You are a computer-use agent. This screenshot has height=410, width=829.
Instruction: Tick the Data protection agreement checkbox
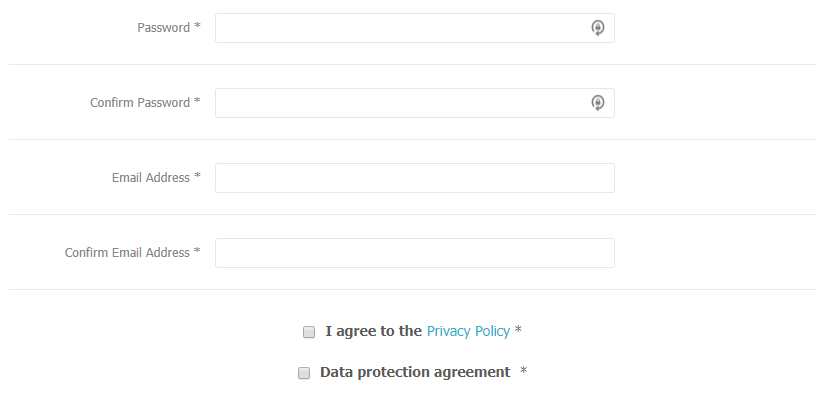point(304,373)
